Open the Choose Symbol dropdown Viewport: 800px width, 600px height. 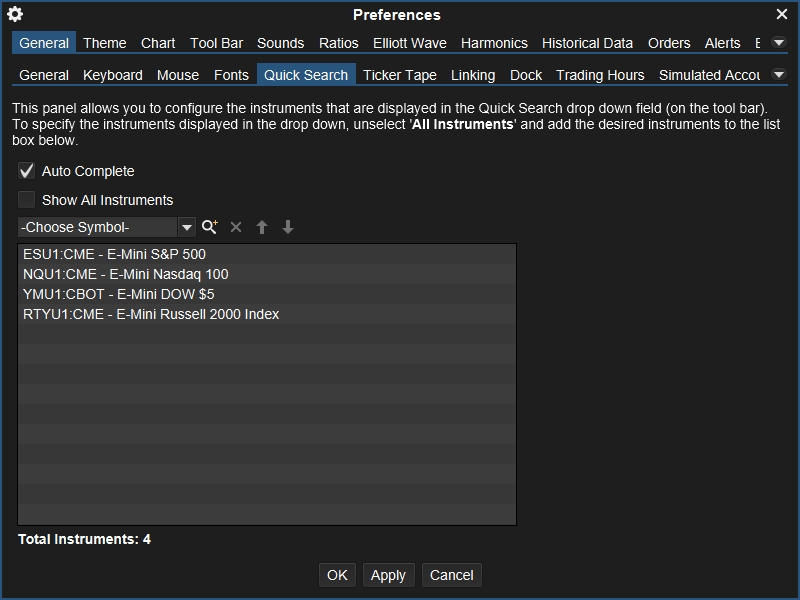186,227
